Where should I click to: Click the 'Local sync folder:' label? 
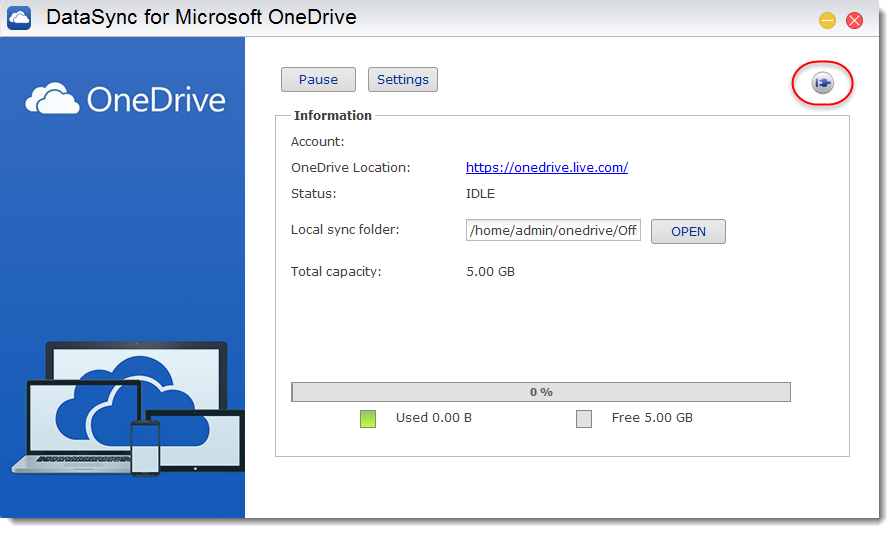tap(345, 230)
